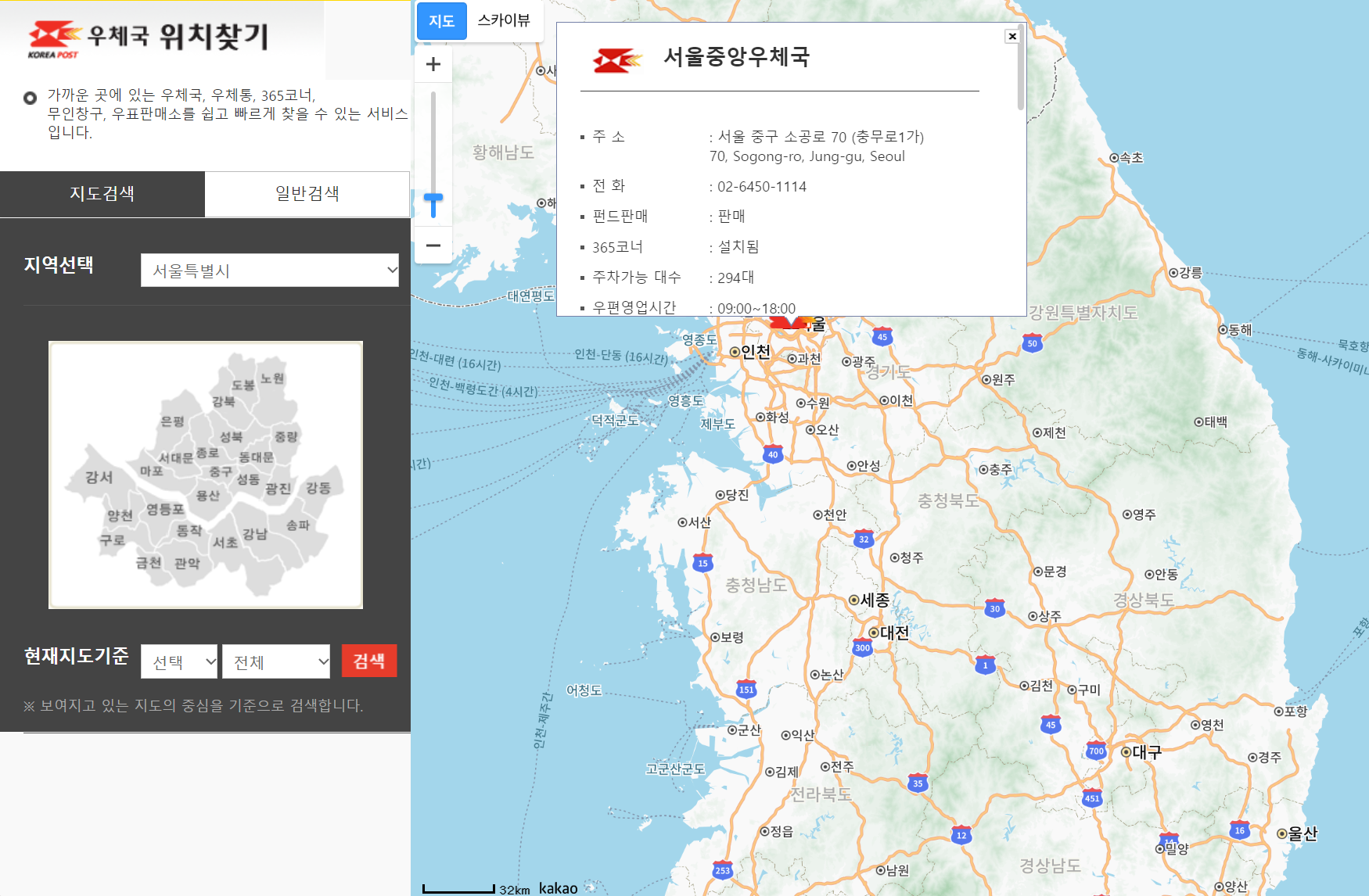Open the 지역선택 region dropdown showing 서울특별시
Image resolution: width=1369 pixels, height=896 pixels.
pyautogui.click(x=269, y=270)
